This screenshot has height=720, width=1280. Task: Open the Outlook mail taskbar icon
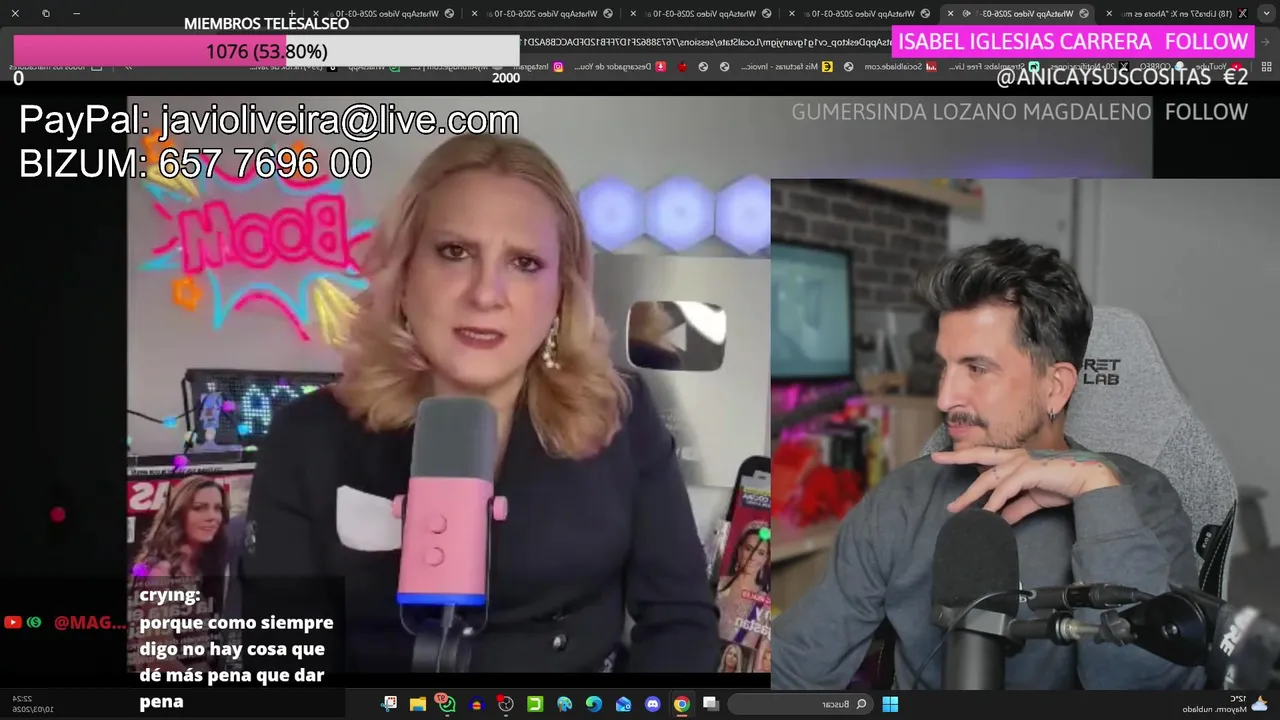[x=623, y=704]
